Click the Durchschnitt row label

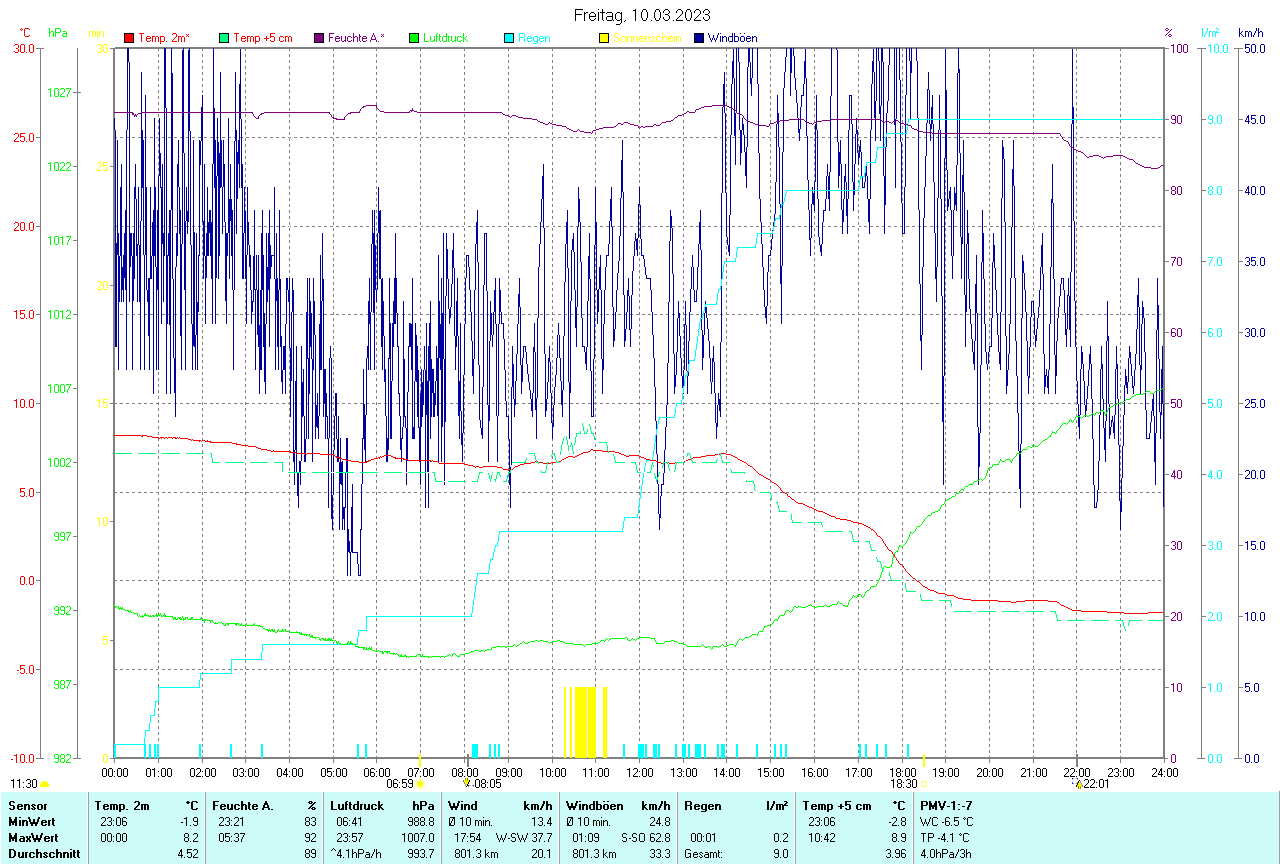(x=44, y=854)
